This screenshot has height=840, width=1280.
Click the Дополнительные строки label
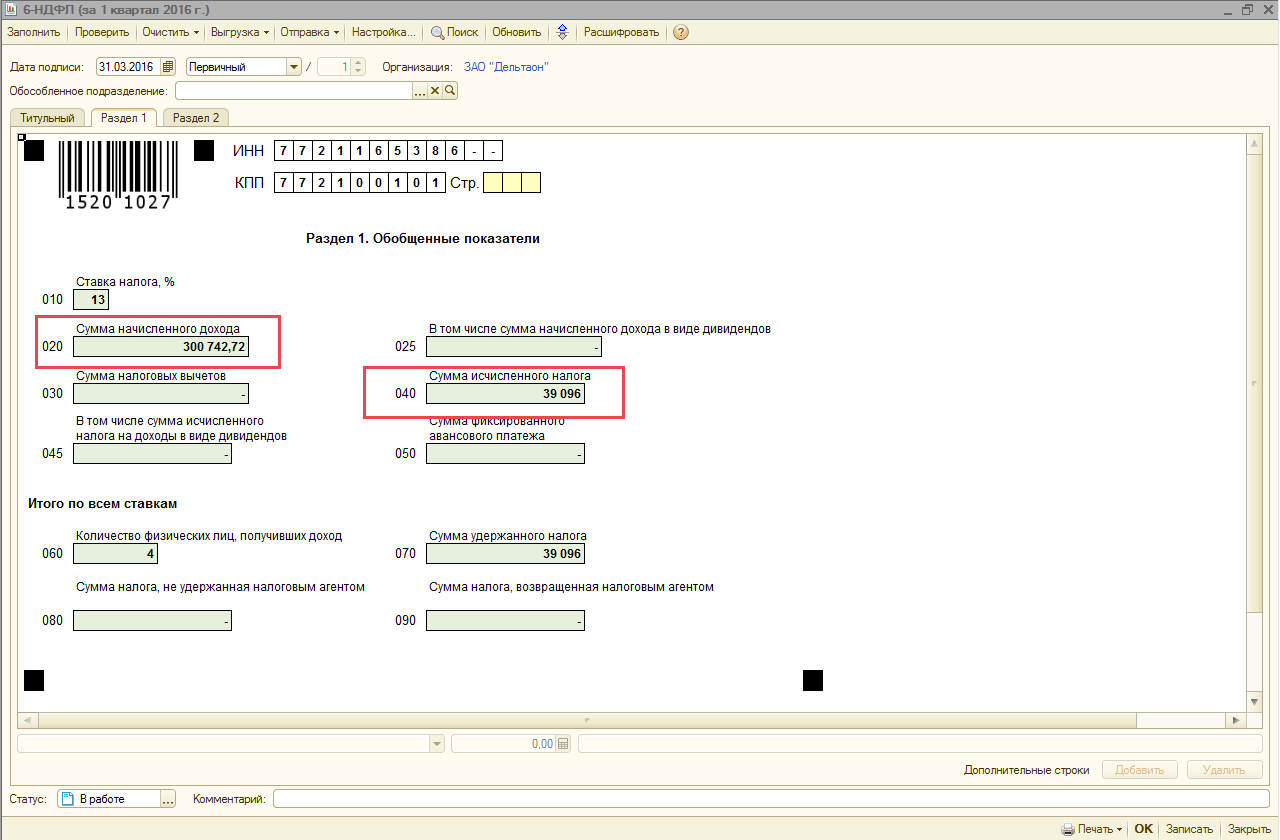coord(1026,770)
